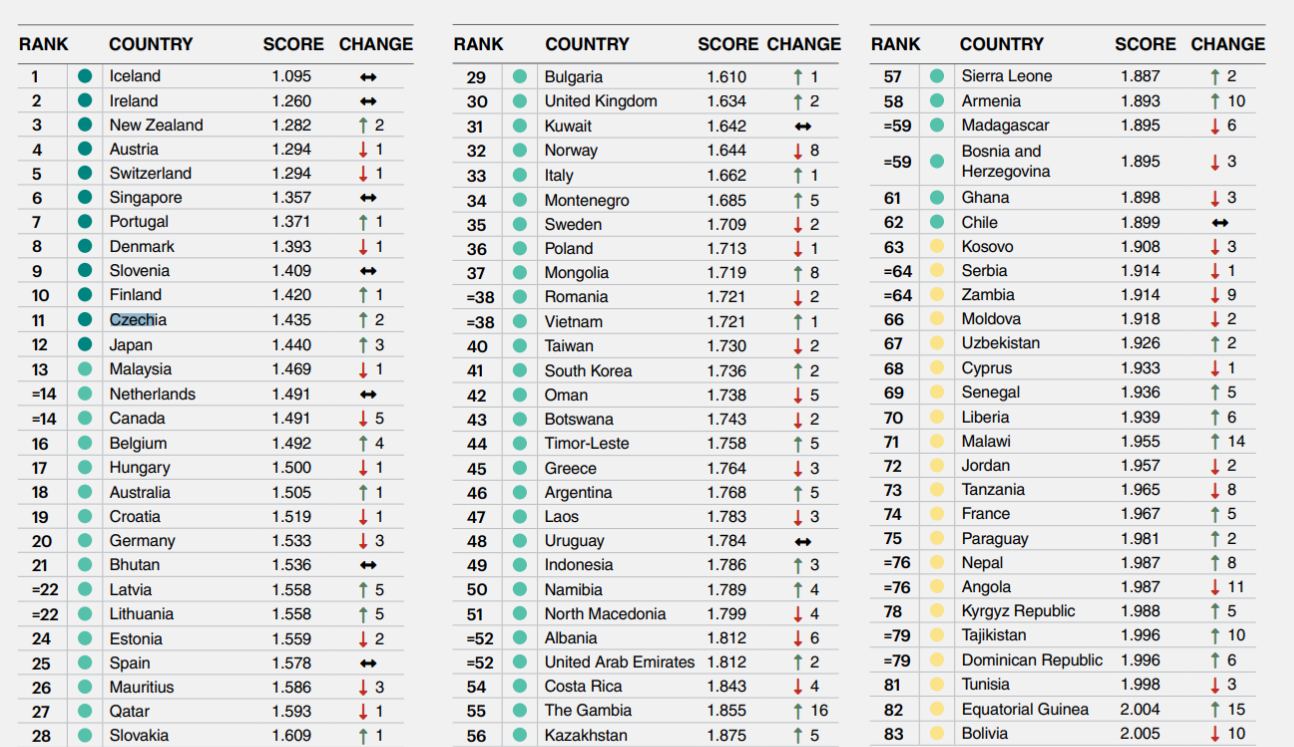Image resolution: width=1294 pixels, height=747 pixels.
Task: Click the Bhutan country name
Action: (x=134, y=565)
